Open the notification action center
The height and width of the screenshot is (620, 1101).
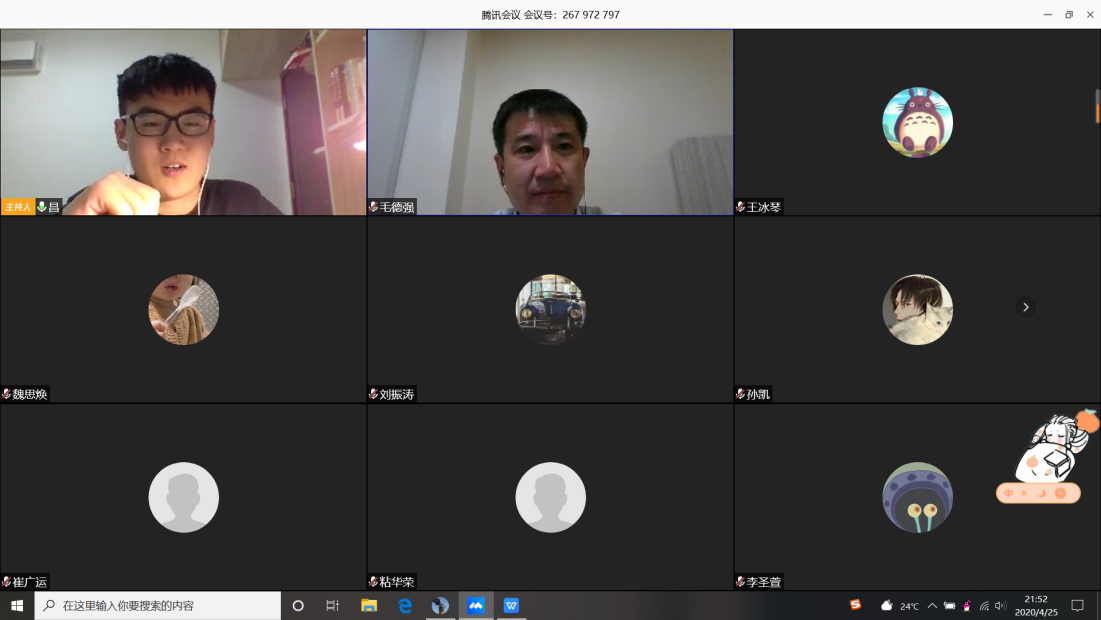point(1077,606)
